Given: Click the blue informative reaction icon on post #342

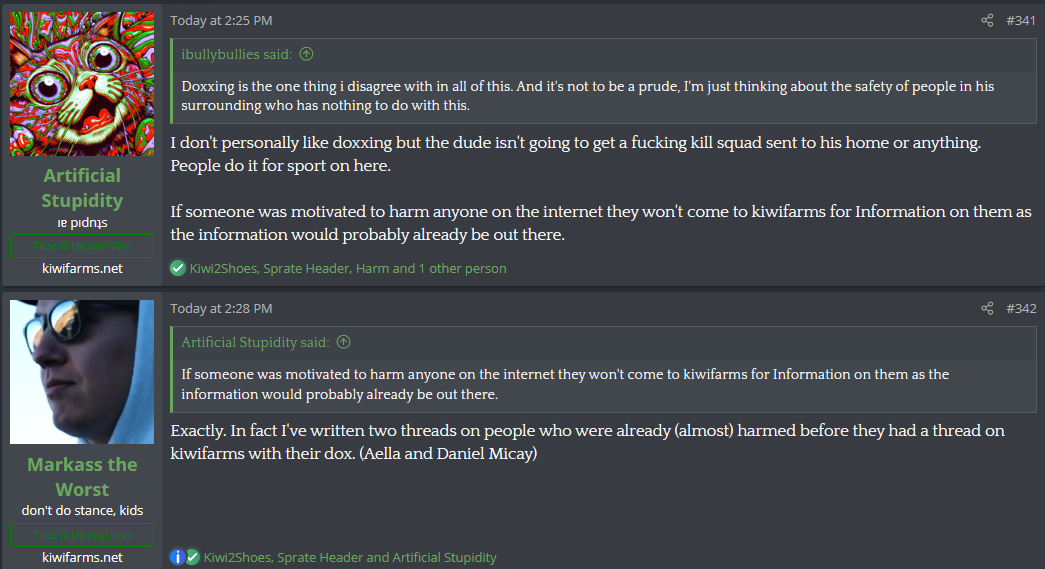Looking at the screenshot, I should coord(178,557).
